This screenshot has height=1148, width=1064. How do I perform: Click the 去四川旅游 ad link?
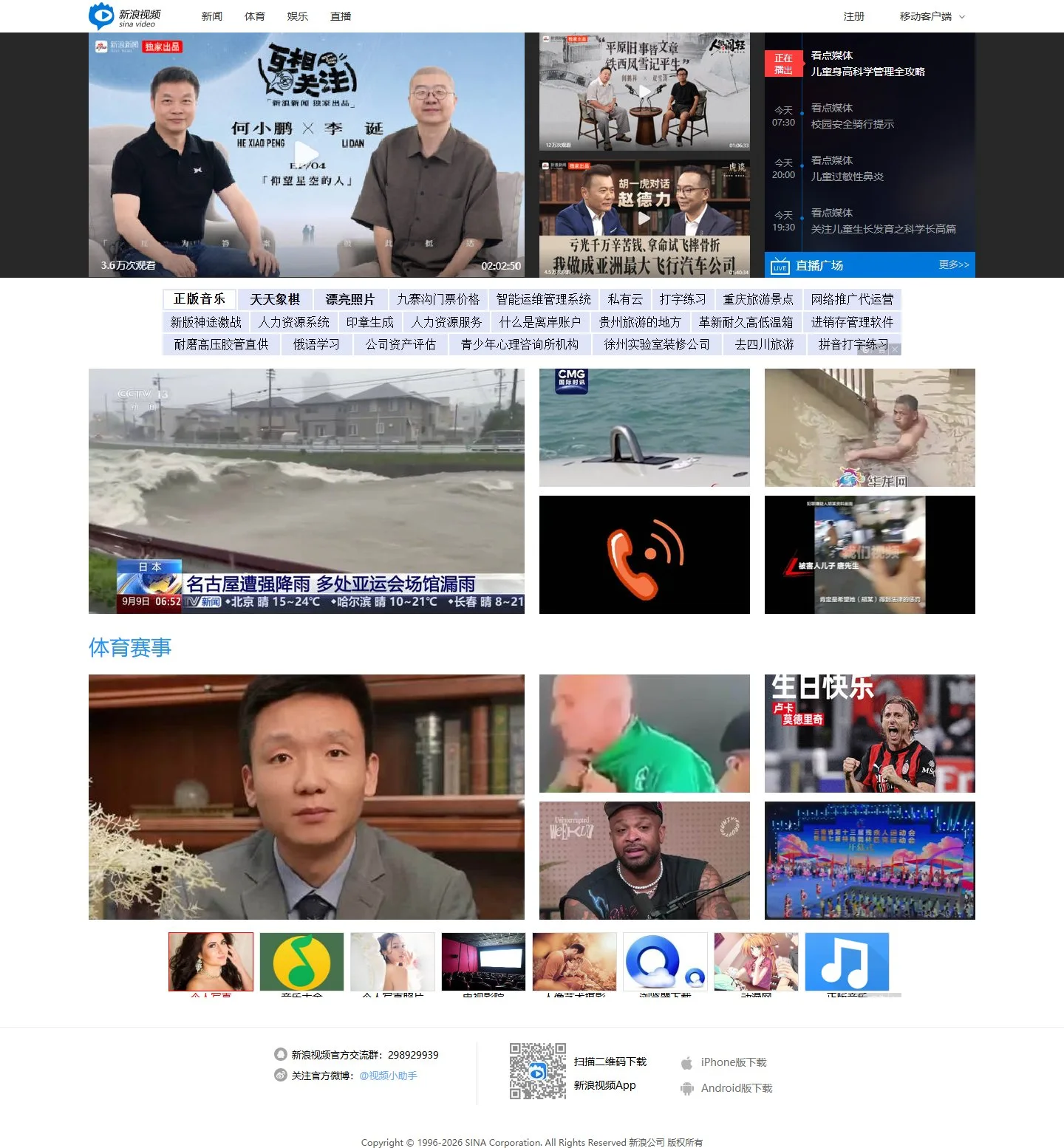[x=765, y=344]
